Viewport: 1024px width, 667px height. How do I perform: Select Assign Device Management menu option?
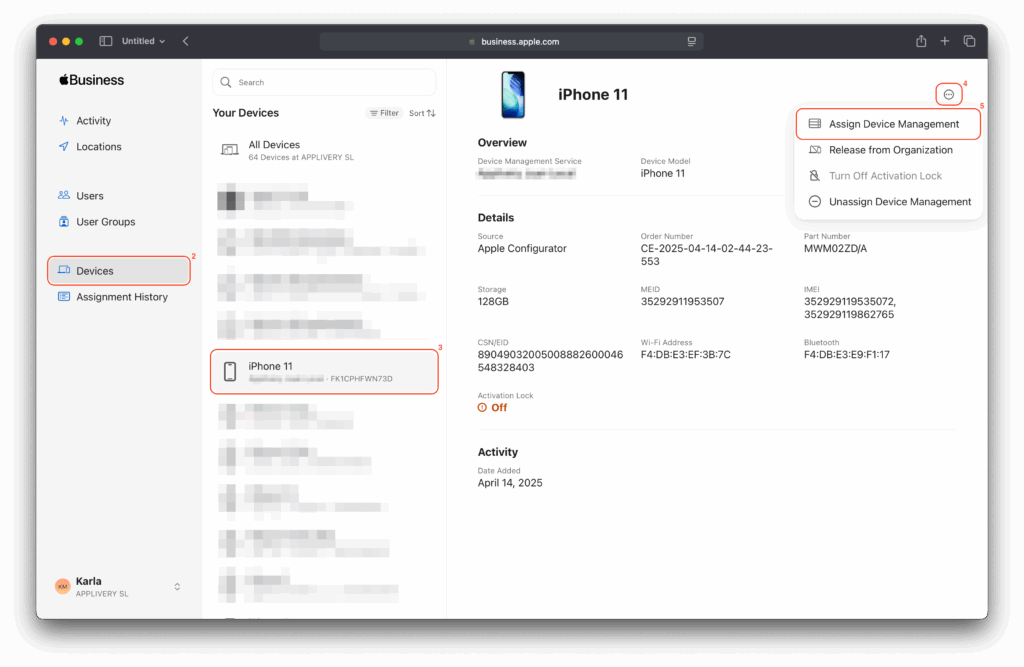tap(887, 124)
